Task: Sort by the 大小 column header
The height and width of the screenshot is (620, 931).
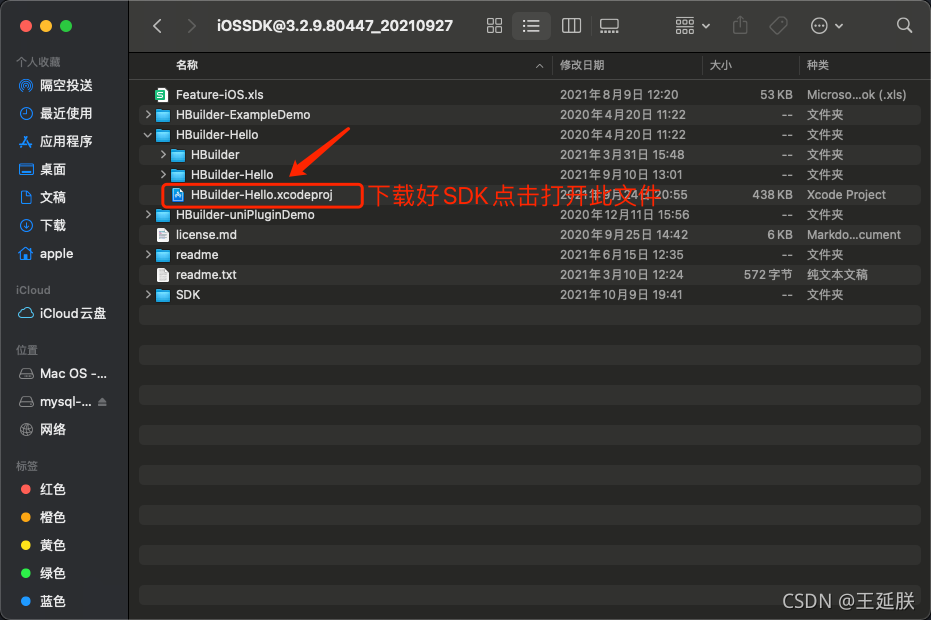Action: [x=721, y=65]
